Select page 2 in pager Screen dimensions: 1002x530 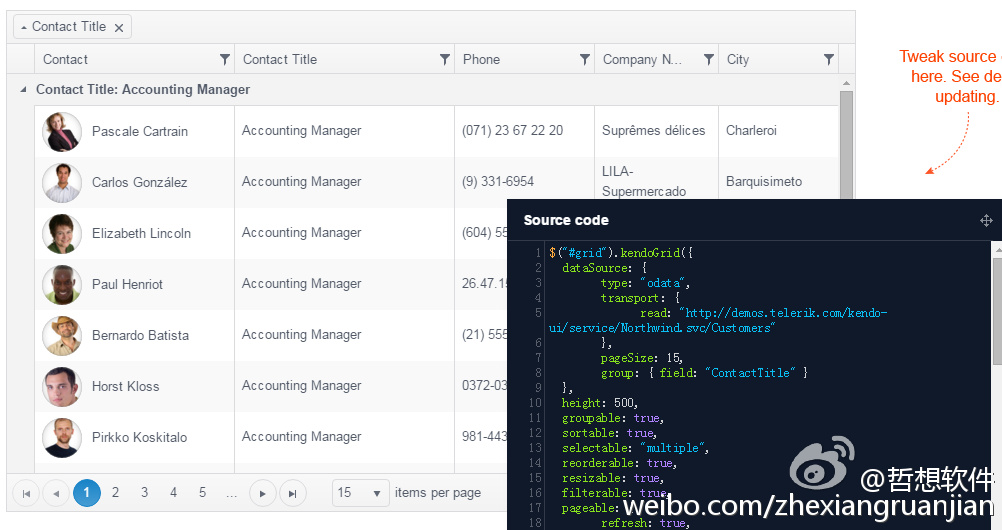coord(116,492)
